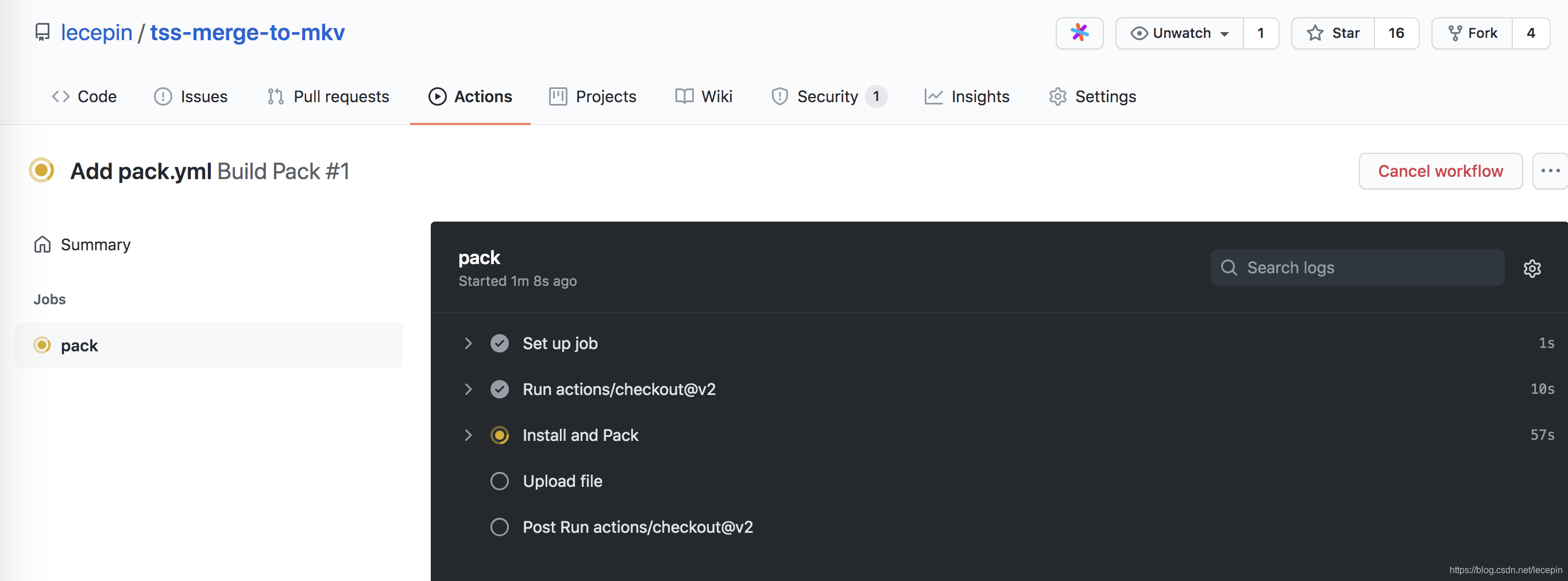Click the running status icon of pack job in sidebar
1568x581 pixels.
42,346
